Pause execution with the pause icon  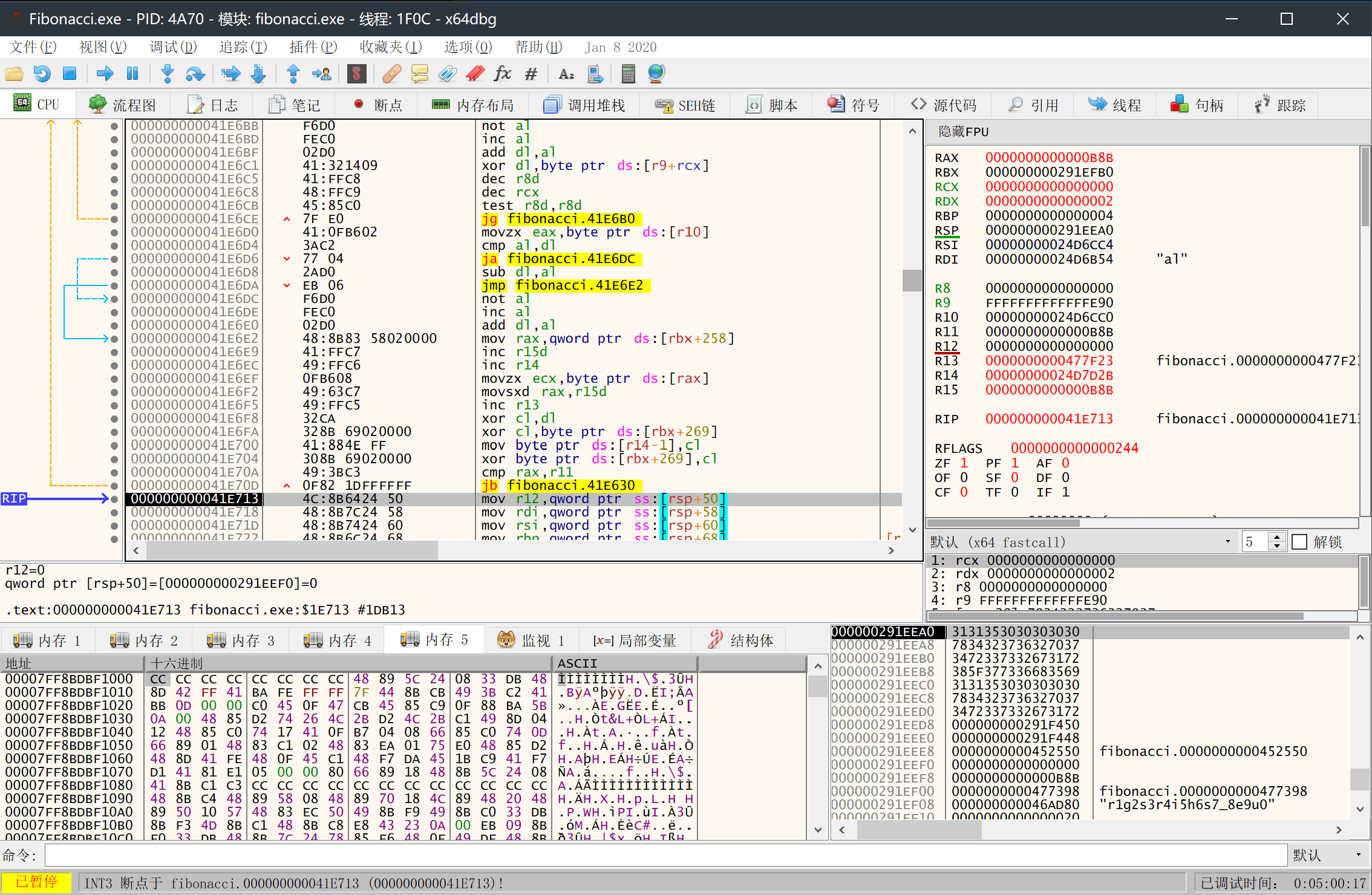coord(132,74)
